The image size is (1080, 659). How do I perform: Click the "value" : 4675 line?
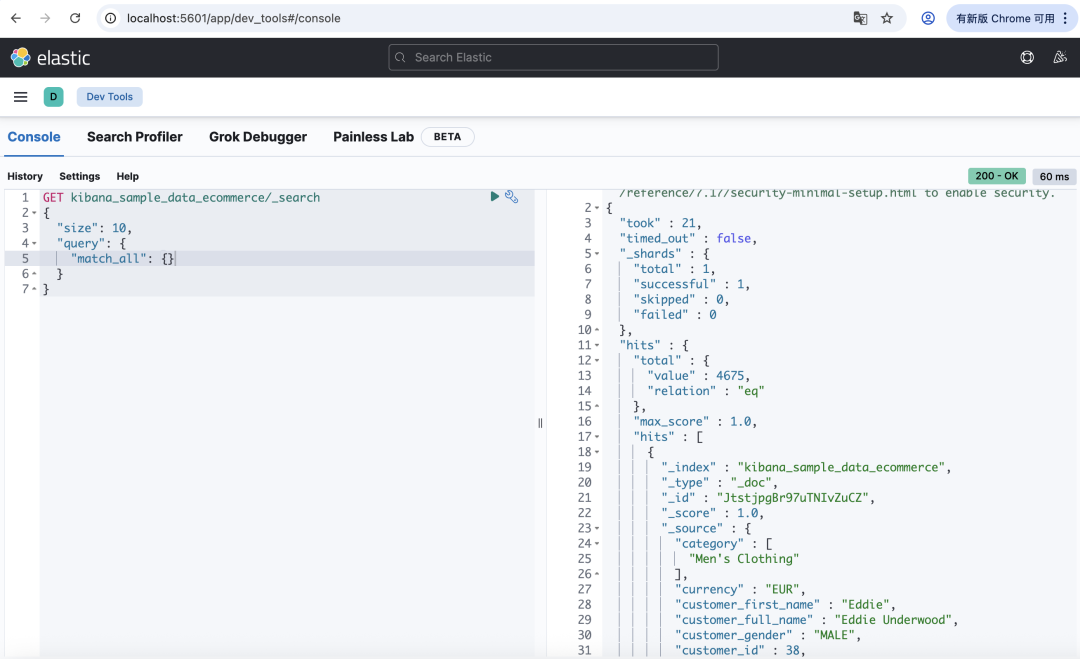click(698, 375)
